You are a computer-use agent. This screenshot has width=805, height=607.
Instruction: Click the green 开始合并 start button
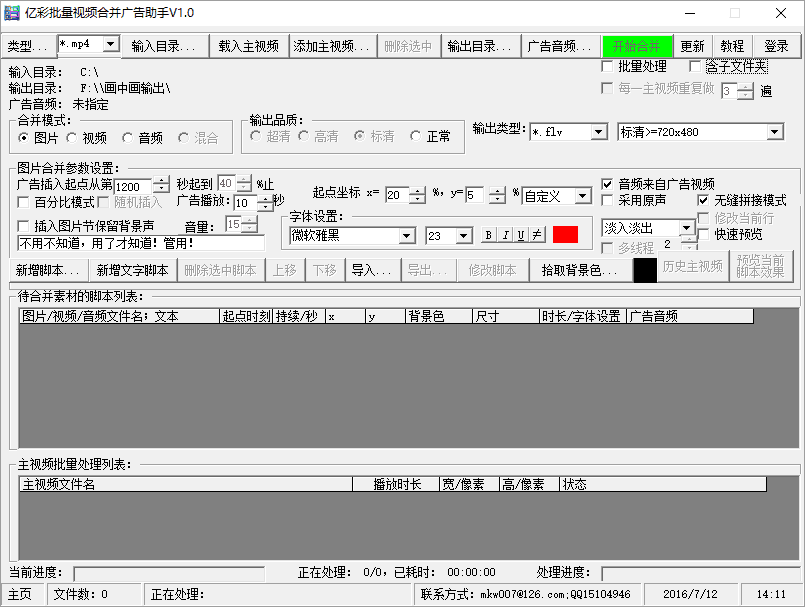coord(637,46)
